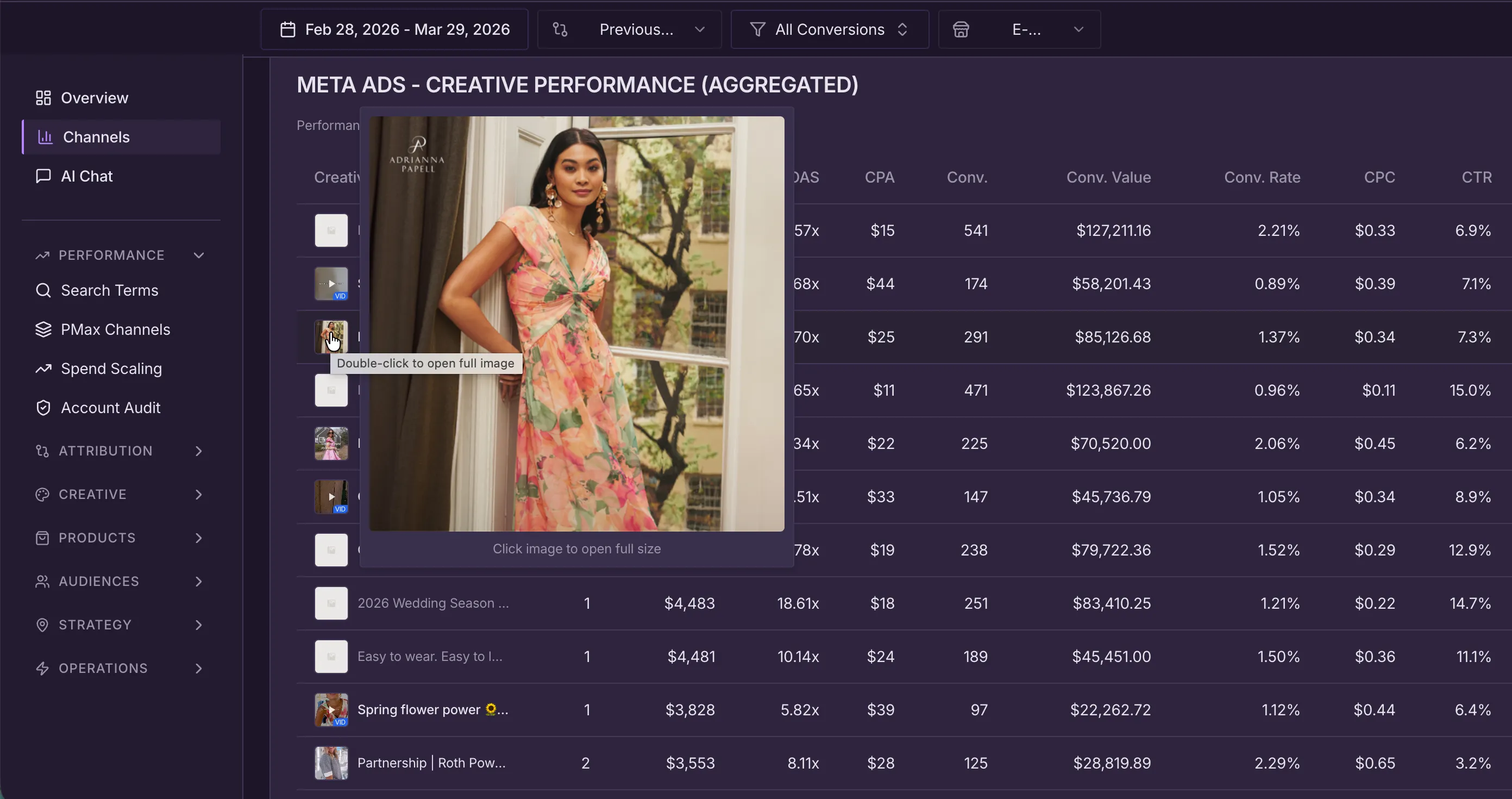Click the Account Audit shield icon
The image size is (1512, 799).
[43, 408]
